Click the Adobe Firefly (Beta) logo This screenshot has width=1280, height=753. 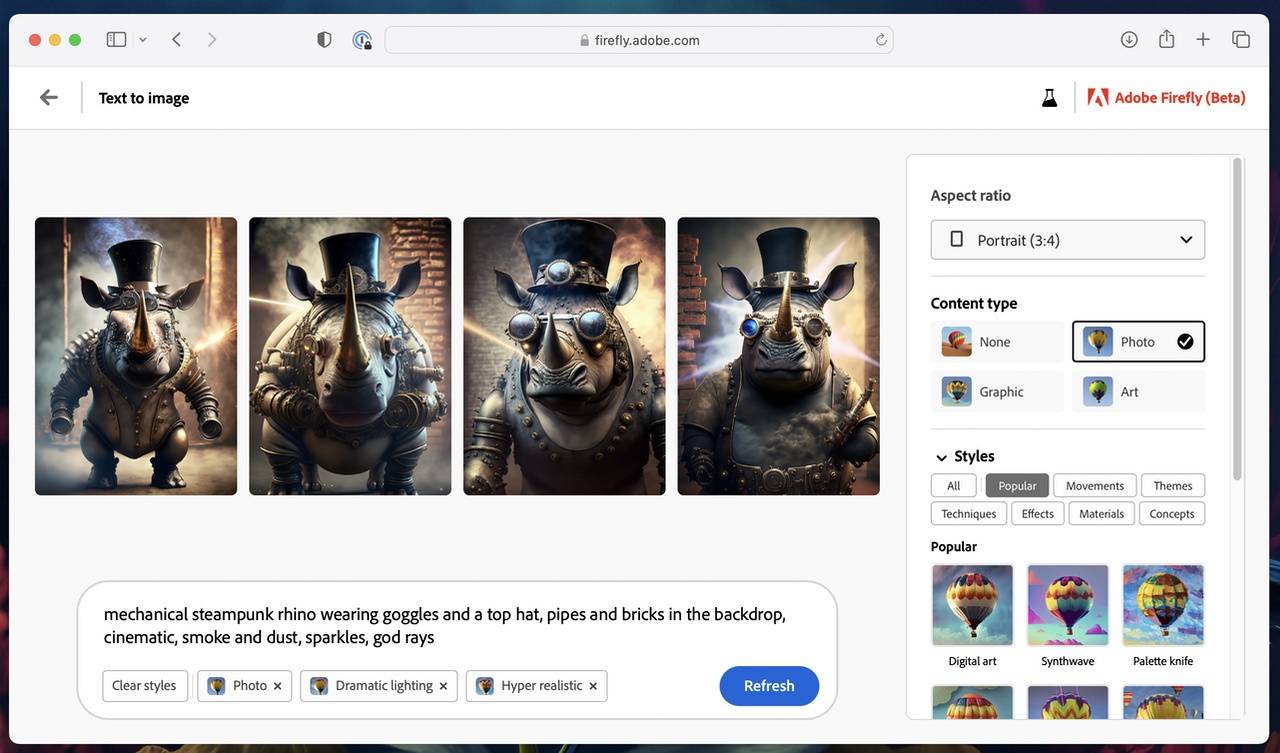(1166, 98)
